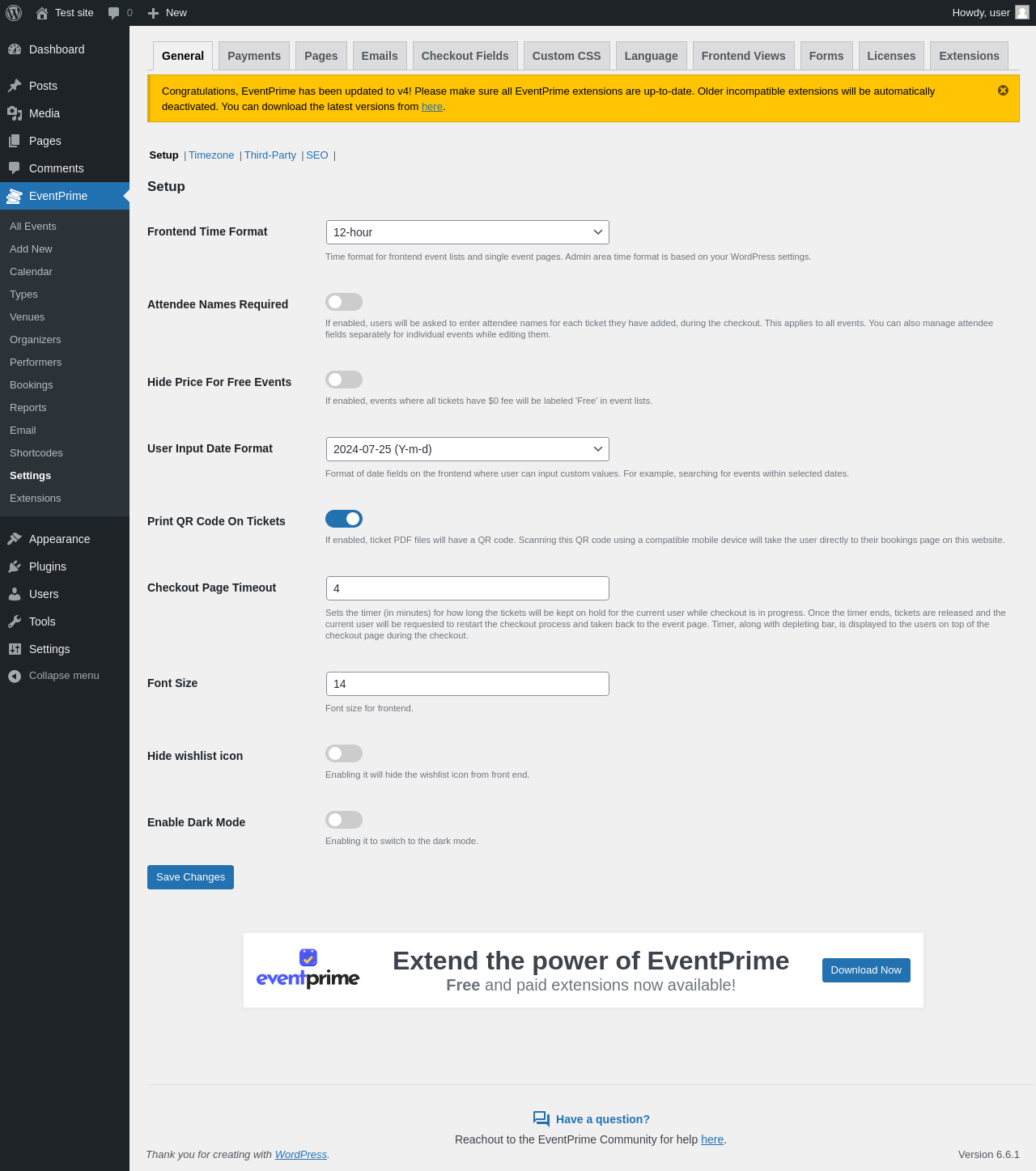Click the Have a question chat icon
This screenshot has width=1036, height=1171.
[x=541, y=1119]
